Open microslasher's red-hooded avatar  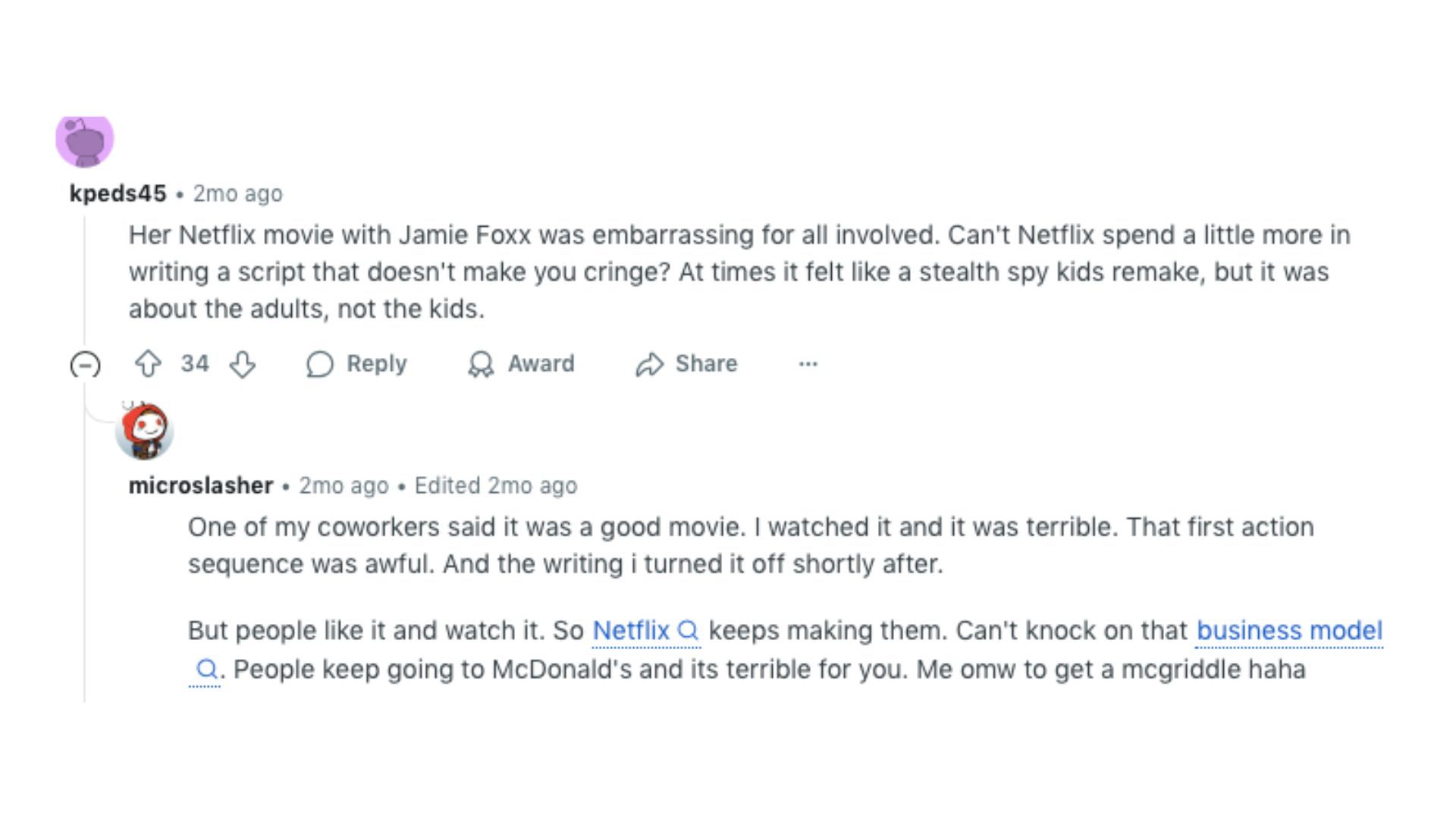(145, 431)
